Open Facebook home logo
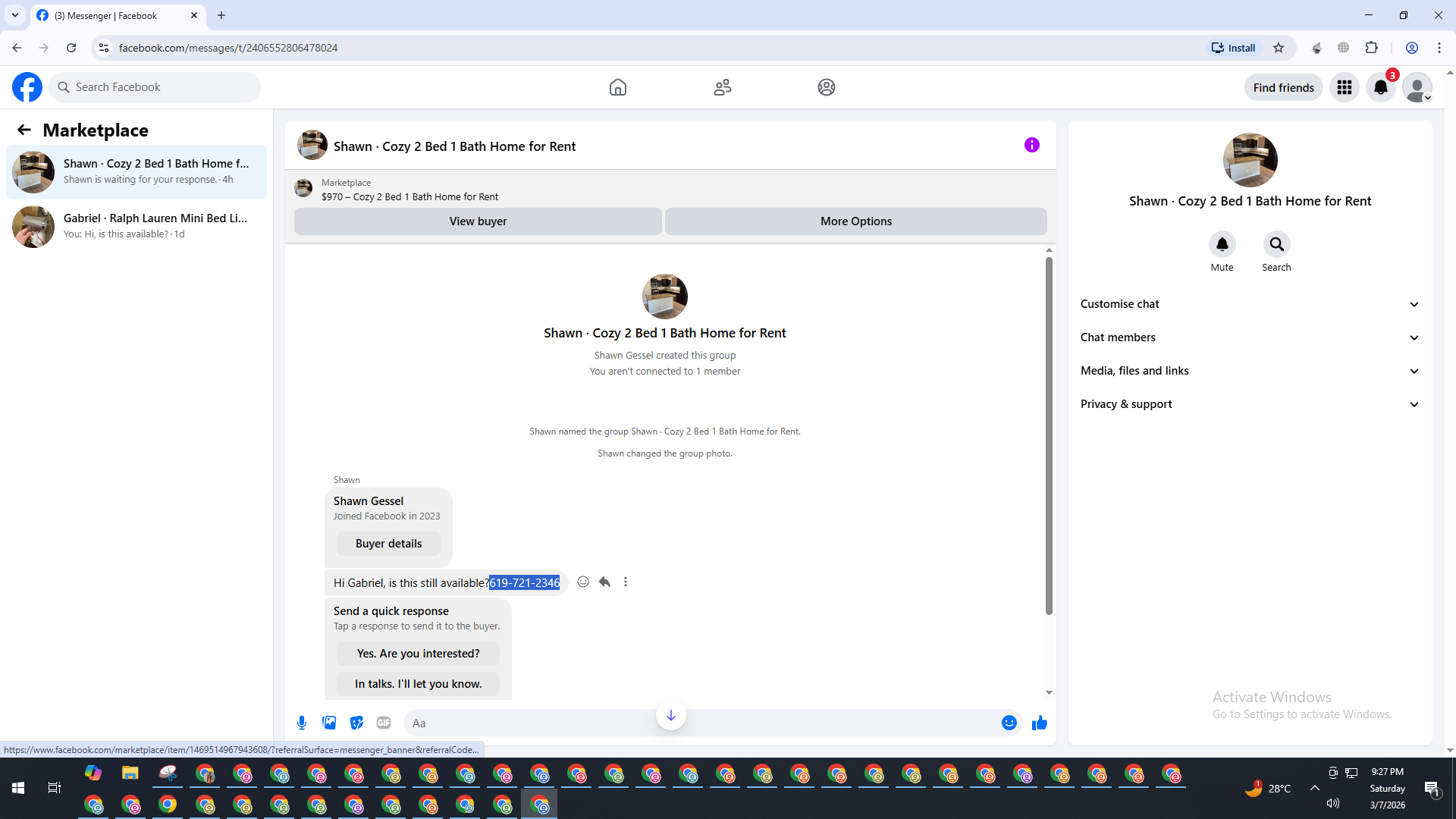Screen dimensions: 1456x819 coord(27,87)
